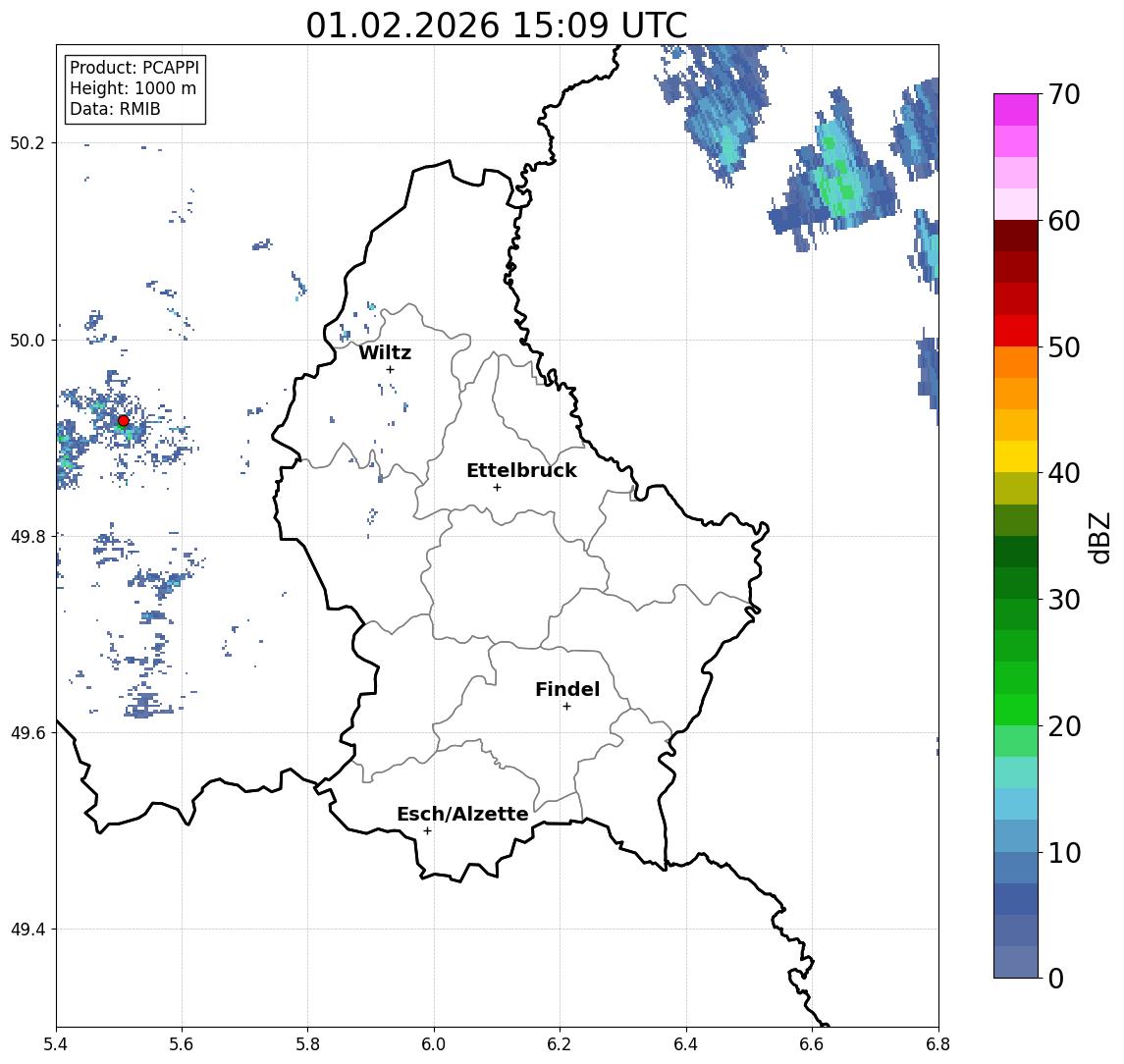
Task: Click longitude axis label 6.0
Action: pos(434,1044)
